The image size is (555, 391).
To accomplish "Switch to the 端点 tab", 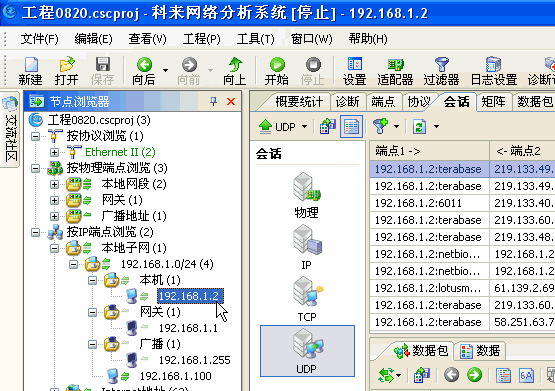I will tap(383, 102).
